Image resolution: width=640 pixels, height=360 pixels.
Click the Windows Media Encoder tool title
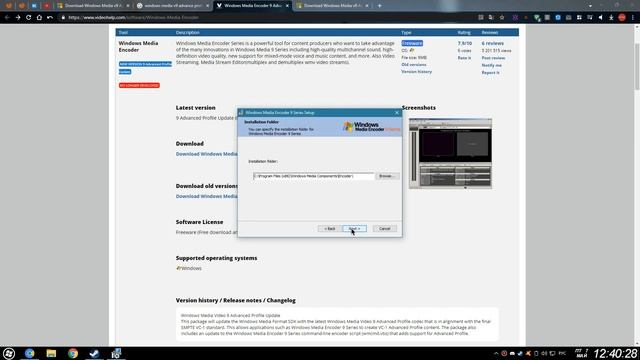(x=138, y=47)
